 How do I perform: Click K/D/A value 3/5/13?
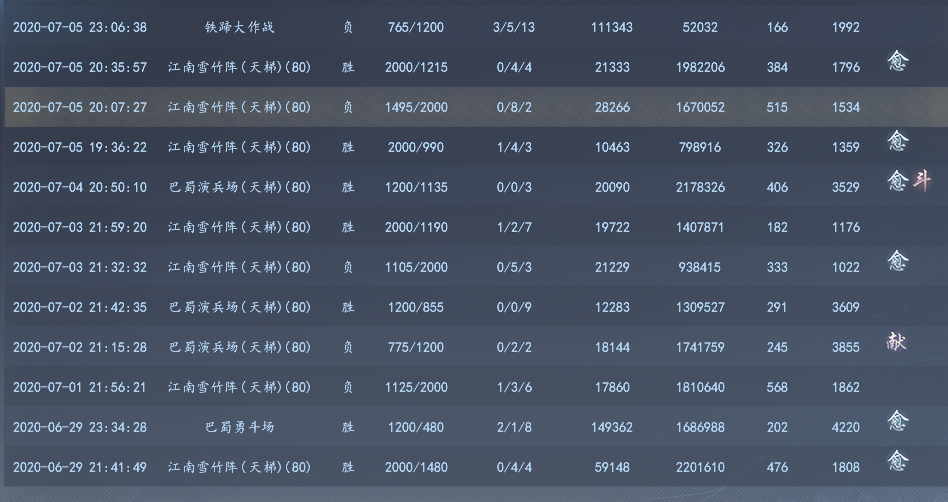pyautogui.click(x=514, y=27)
